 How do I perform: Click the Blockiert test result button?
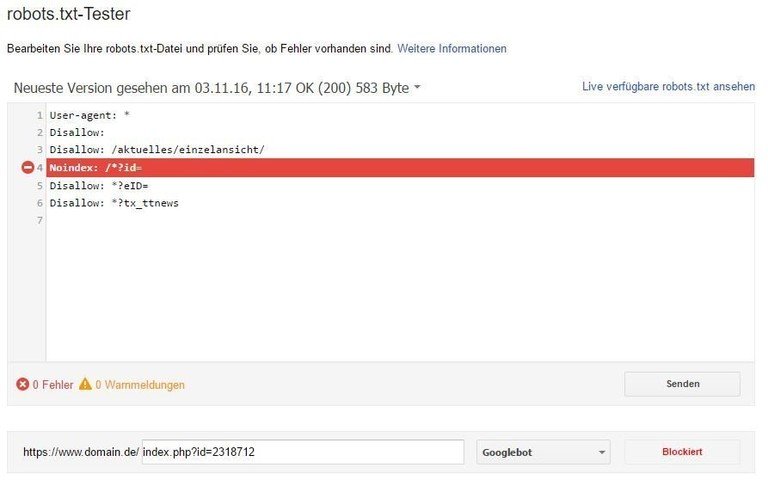[x=682, y=452]
